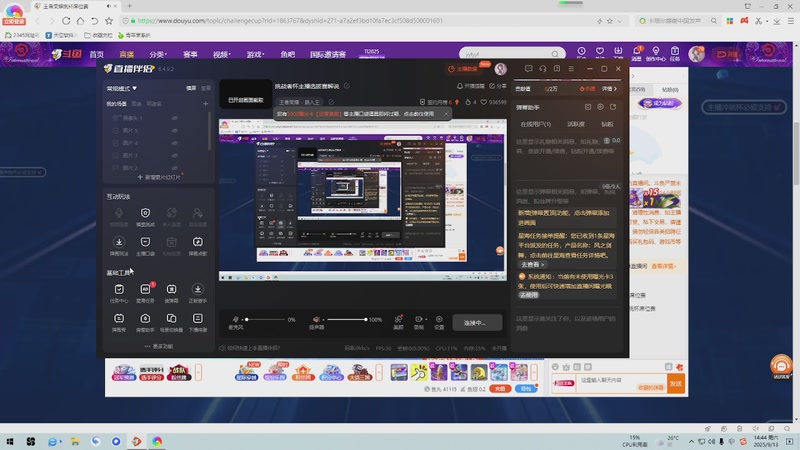Check the 图片 5 source checkbox
Viewport: 800px width, 450px height.
click(x=116, y=130)
